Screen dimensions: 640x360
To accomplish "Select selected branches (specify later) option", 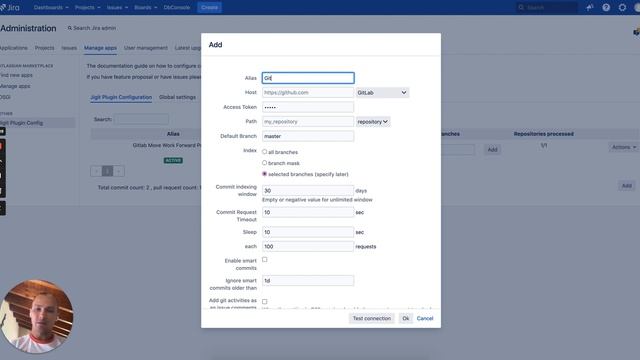I will pyautogui.click(x=264, y=174).
